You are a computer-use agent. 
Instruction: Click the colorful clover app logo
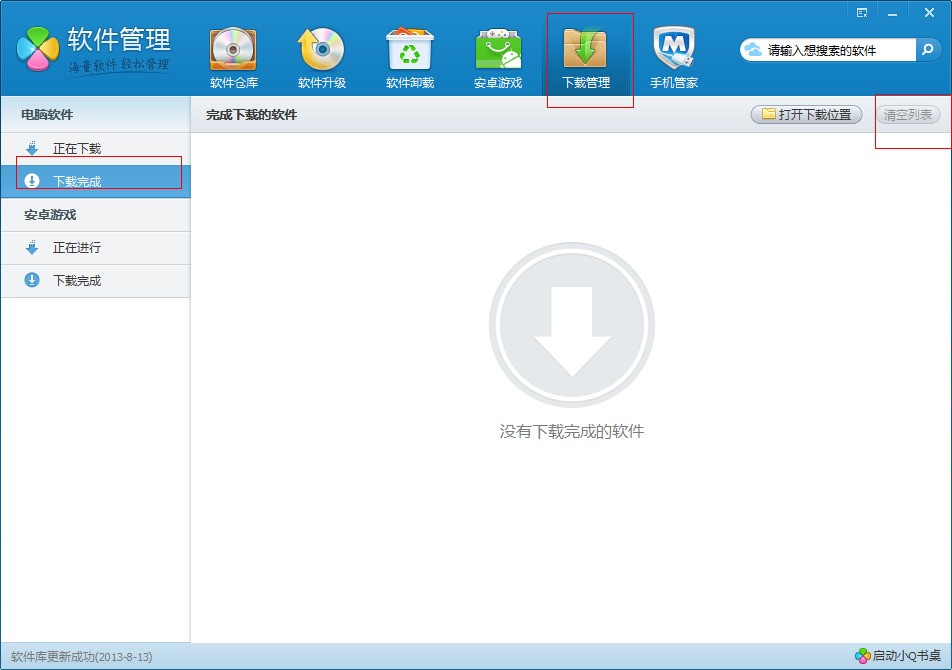[38, 49]
